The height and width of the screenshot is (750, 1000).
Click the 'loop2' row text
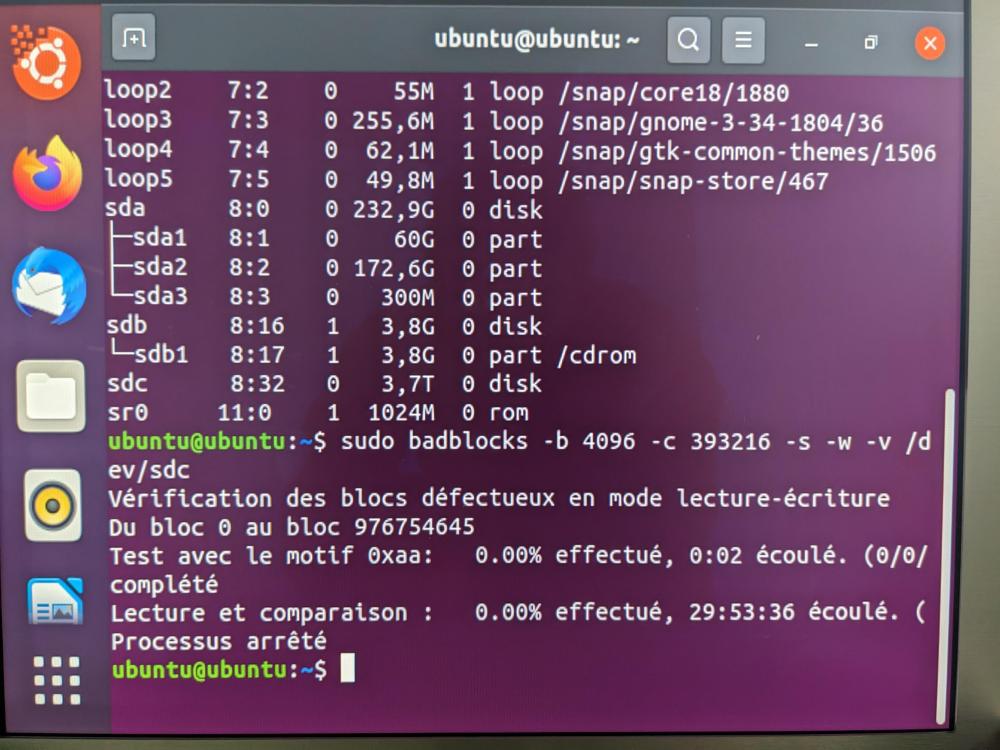[446, 91]
